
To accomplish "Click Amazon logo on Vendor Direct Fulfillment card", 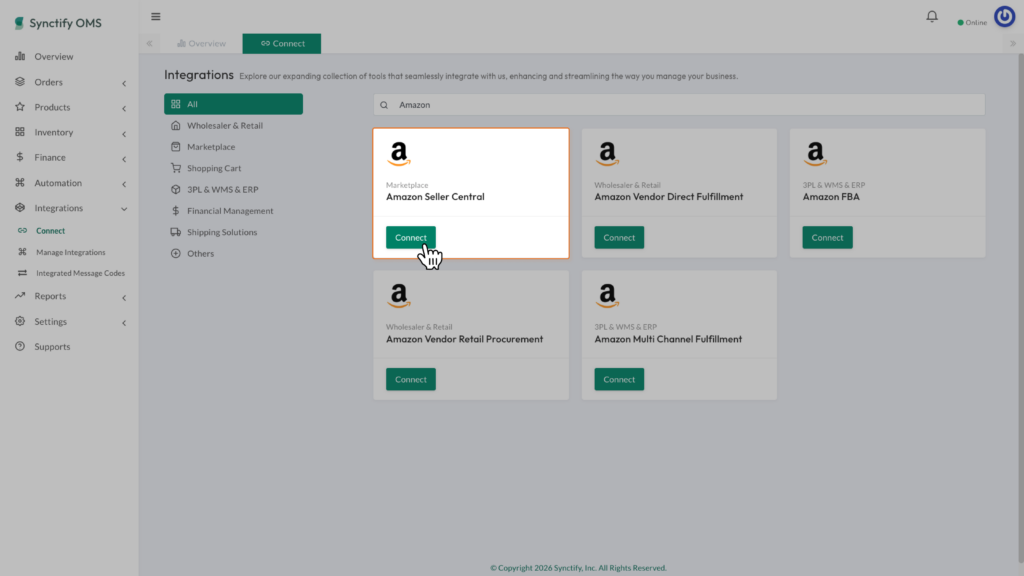I will click(607, 154).
